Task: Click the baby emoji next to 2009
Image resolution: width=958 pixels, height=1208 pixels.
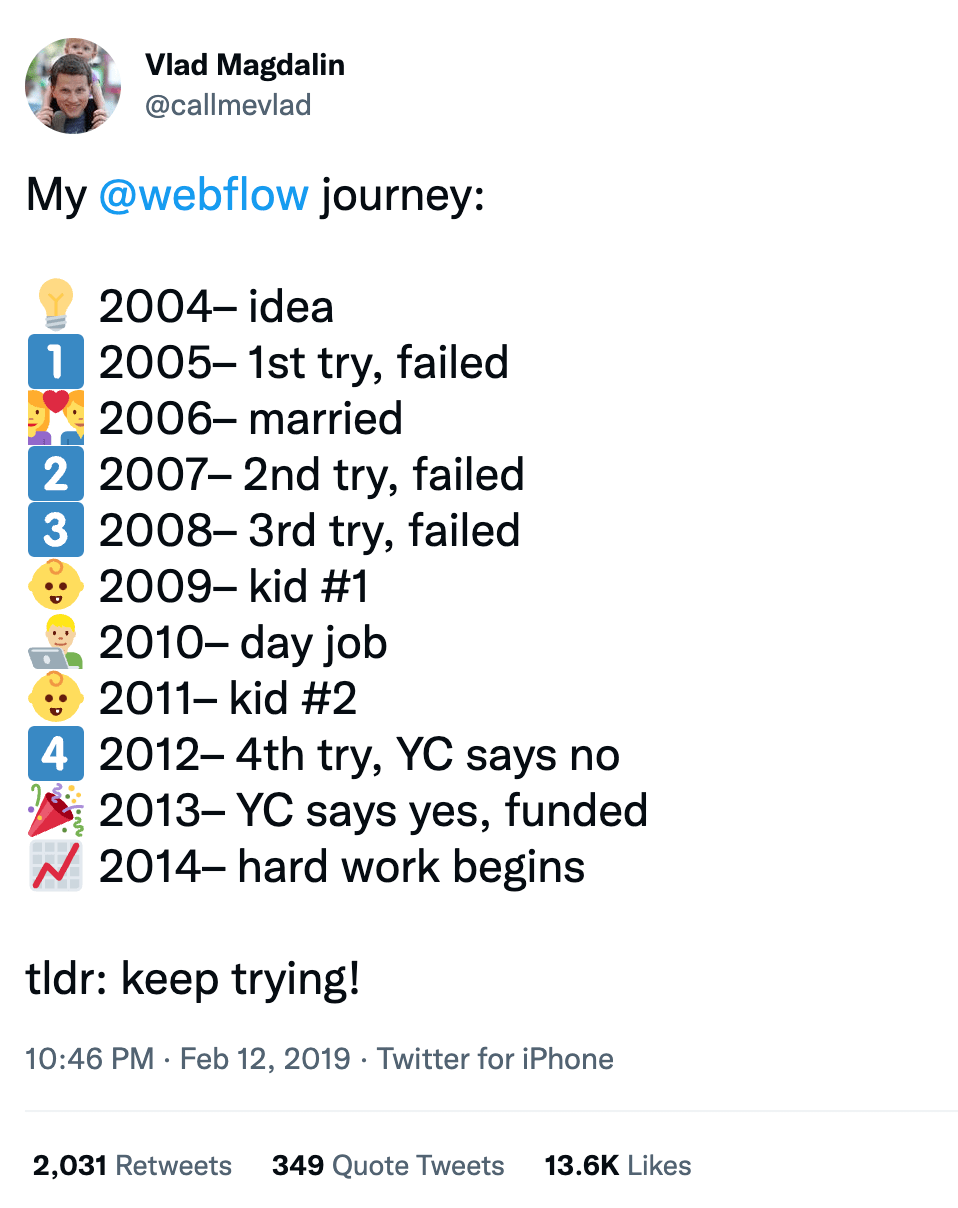Action: pyautogui.click(x=56, y=586)
